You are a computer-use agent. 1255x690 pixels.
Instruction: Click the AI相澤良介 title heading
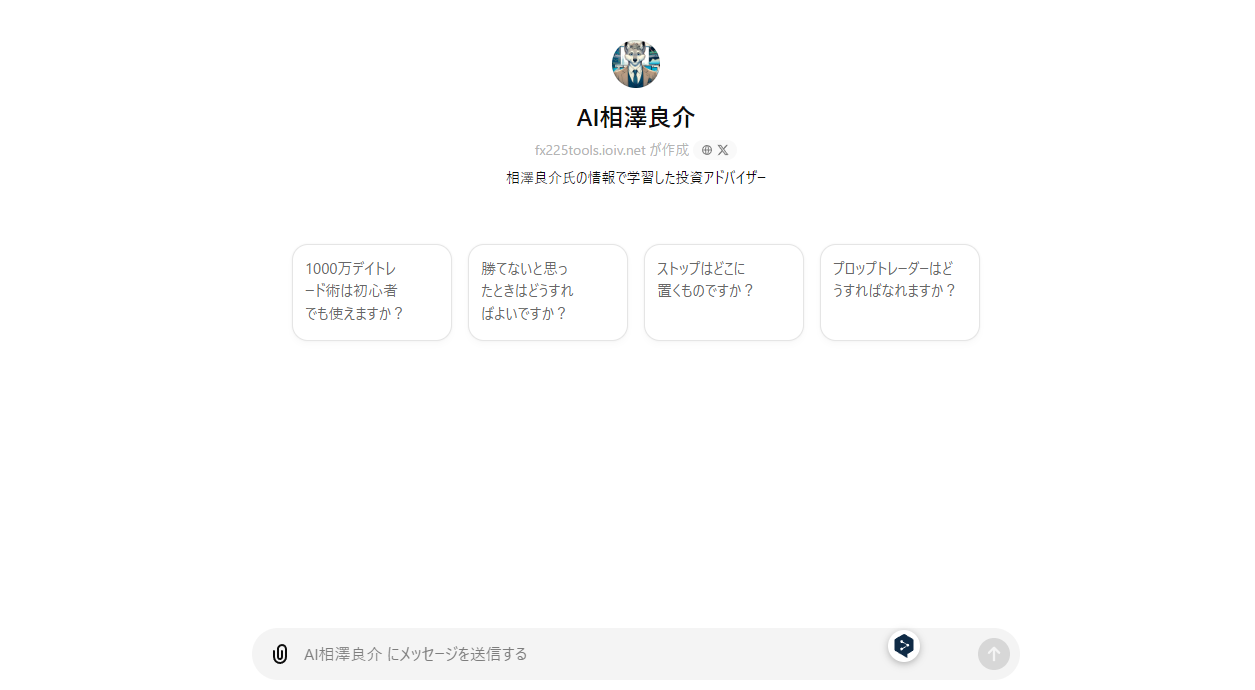point(636,117)
